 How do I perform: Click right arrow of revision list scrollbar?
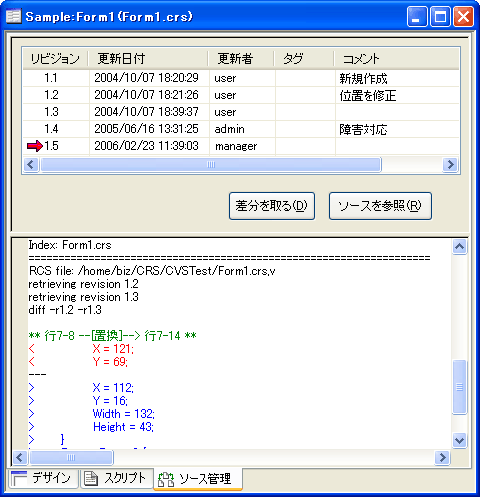point(450,165)
